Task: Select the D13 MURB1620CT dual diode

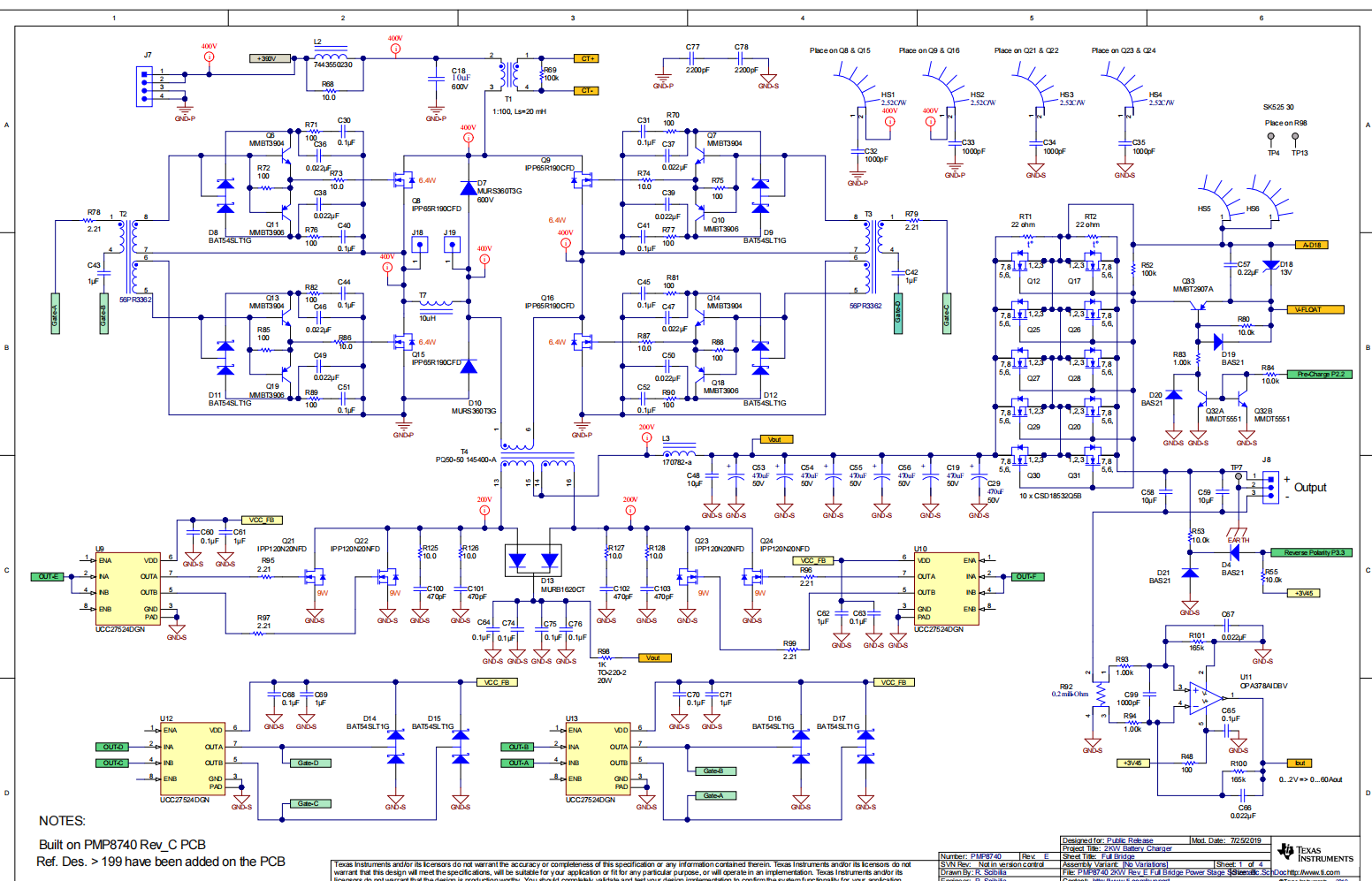Action: [x=533, y=559]
